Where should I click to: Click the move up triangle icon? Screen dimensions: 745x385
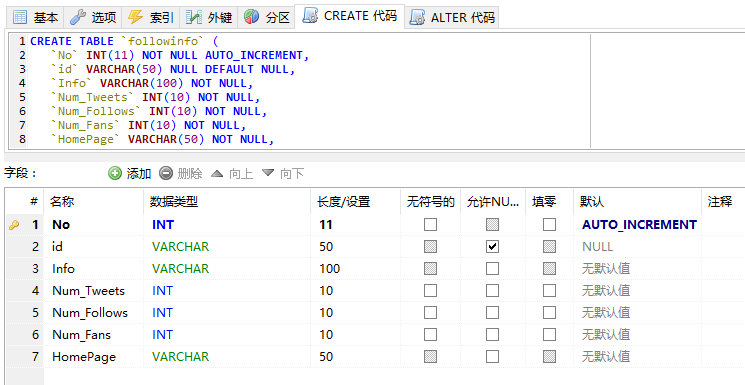click(x=217, y=173)
